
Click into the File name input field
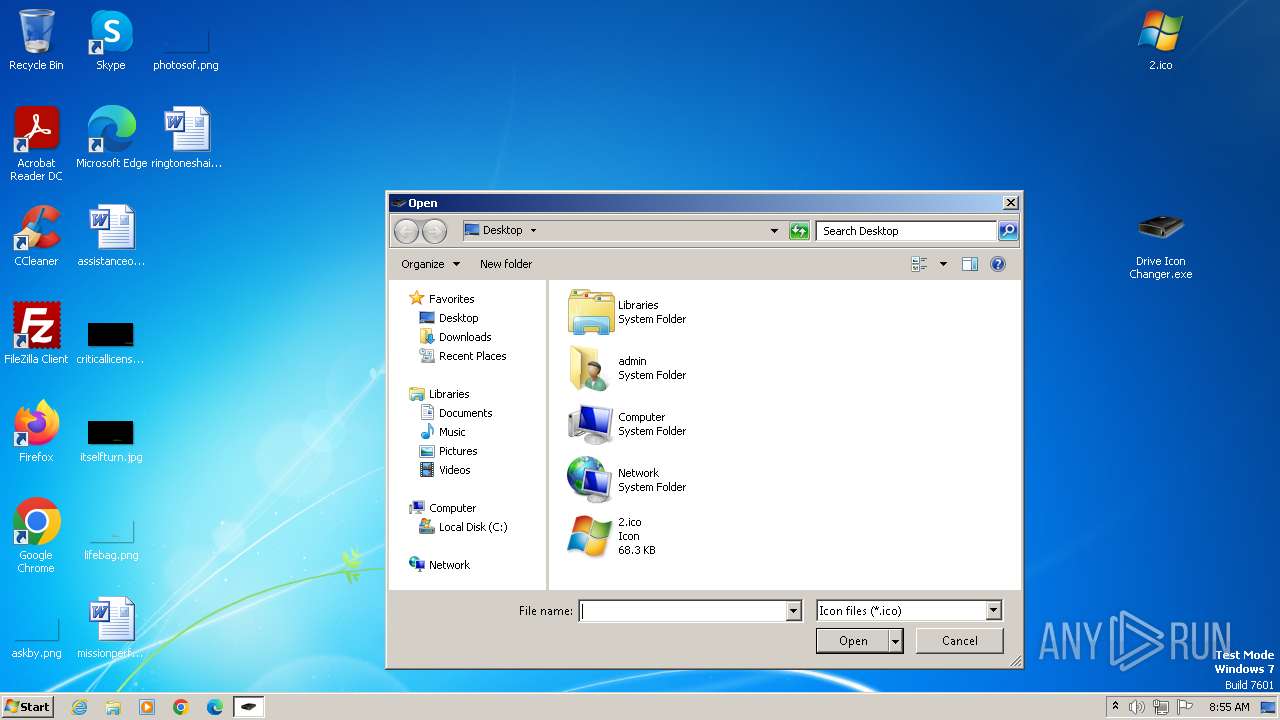pos(683,611)
